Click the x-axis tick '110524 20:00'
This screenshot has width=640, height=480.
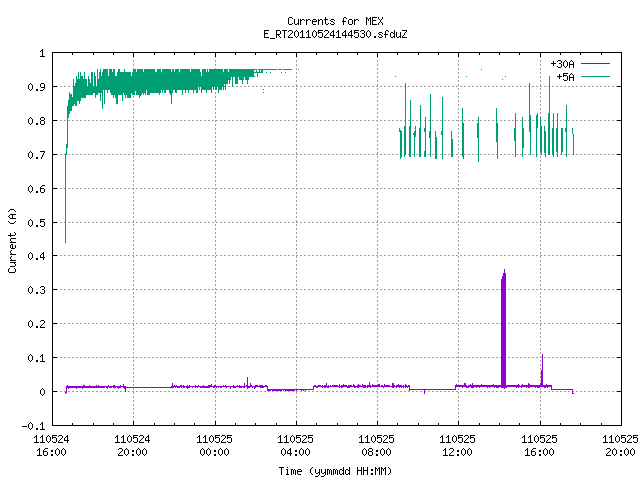coord(133,445)
